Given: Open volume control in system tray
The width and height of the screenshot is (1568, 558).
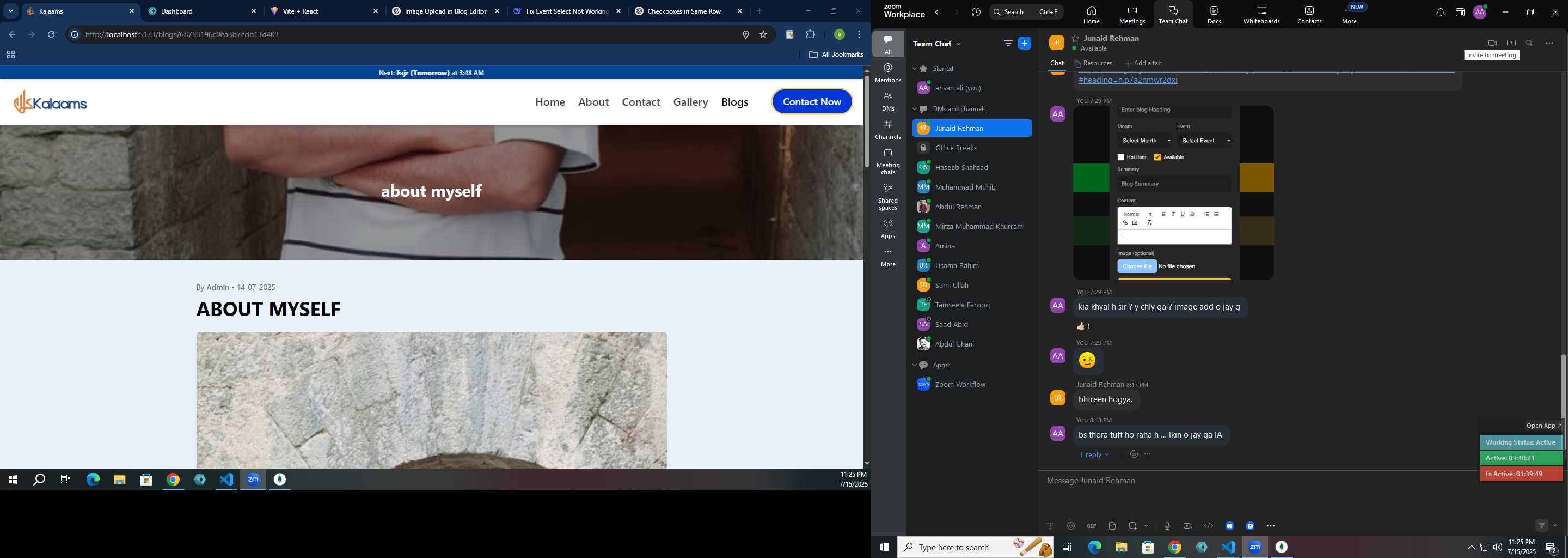Looking at the screenshot, I should coord(1497,548).
